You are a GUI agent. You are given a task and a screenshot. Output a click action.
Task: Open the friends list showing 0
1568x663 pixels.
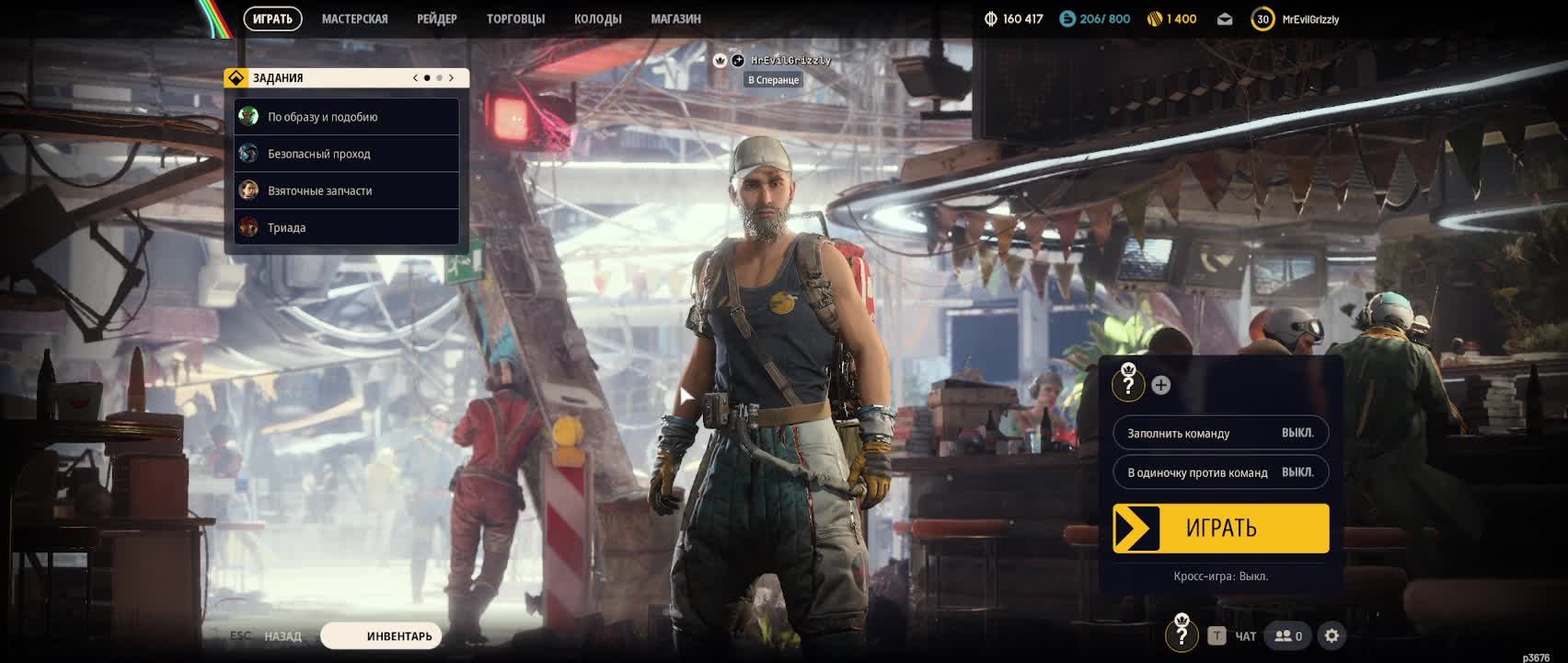(1286, 636)
